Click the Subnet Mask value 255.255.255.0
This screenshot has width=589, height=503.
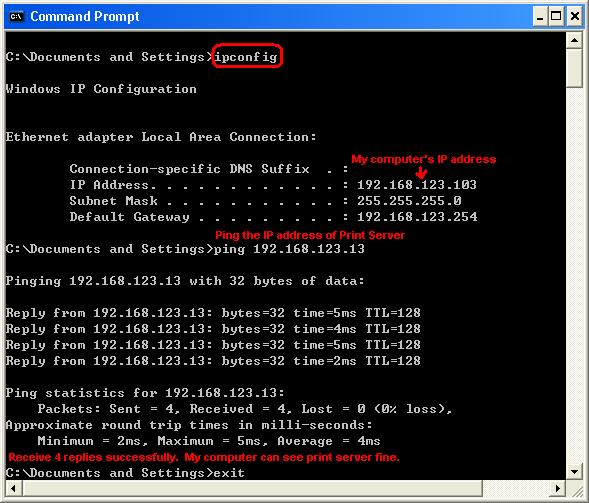(x=409, y=201)
